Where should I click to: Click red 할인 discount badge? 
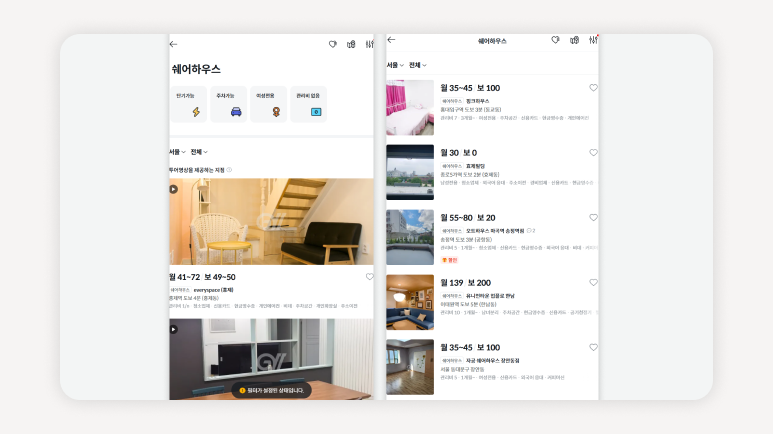[450, 260]
